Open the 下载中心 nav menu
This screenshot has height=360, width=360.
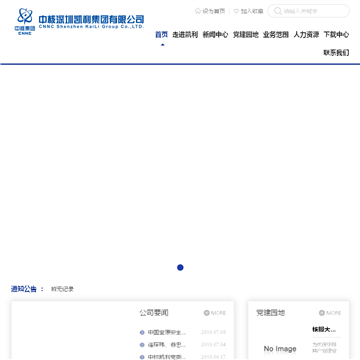coord(336,34)
